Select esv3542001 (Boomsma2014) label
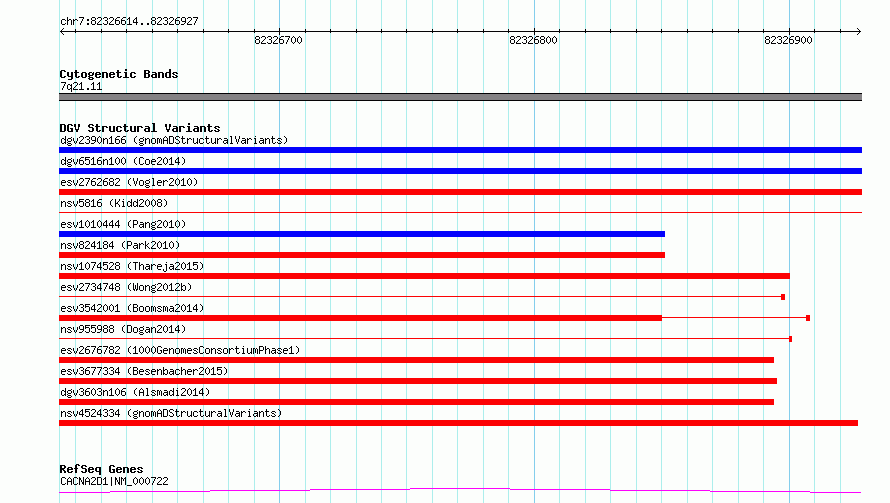890x503 pixels. tap(132, 308)
